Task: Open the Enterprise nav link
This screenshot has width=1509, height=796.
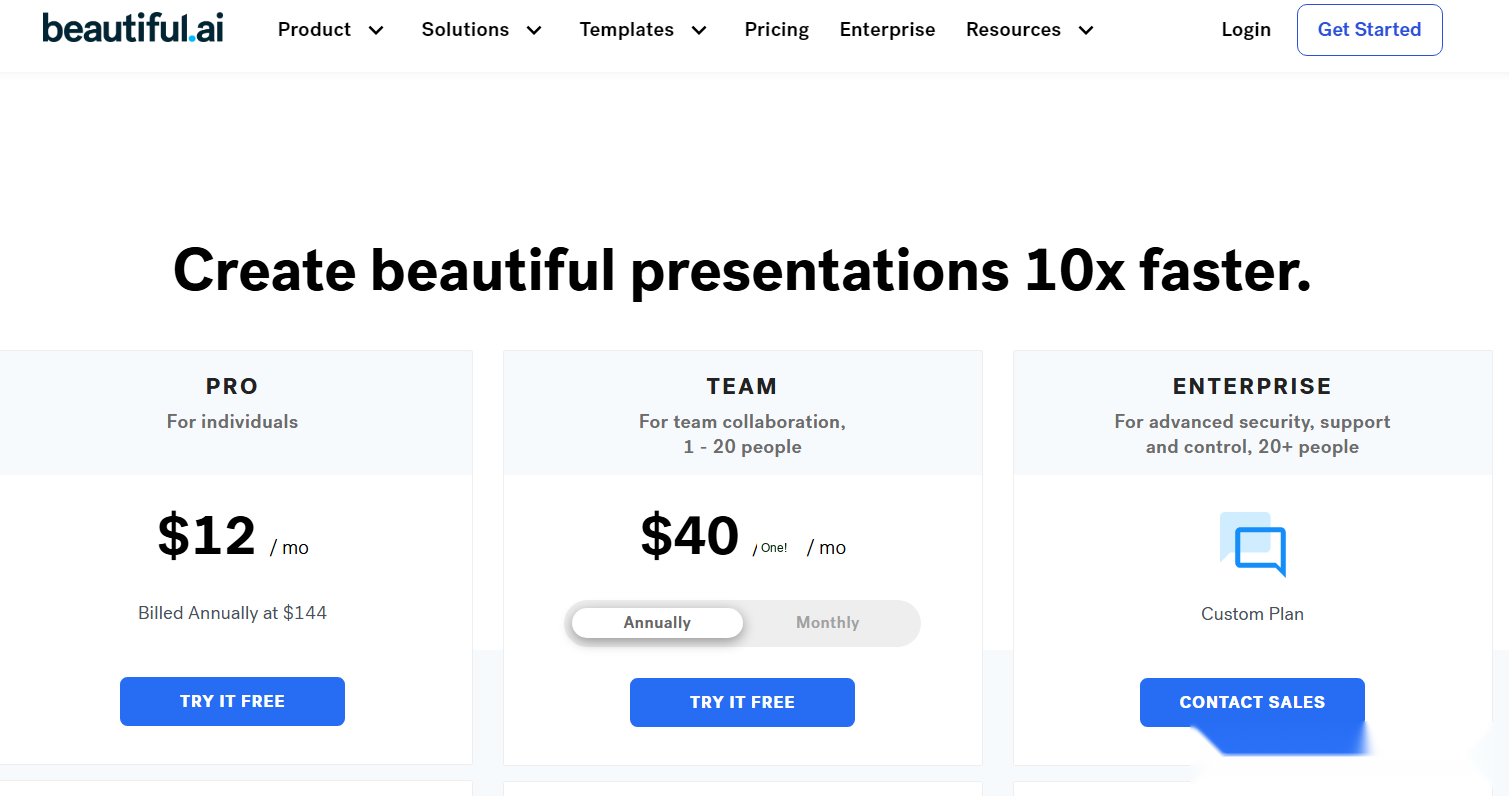Action: click(888, 30)
